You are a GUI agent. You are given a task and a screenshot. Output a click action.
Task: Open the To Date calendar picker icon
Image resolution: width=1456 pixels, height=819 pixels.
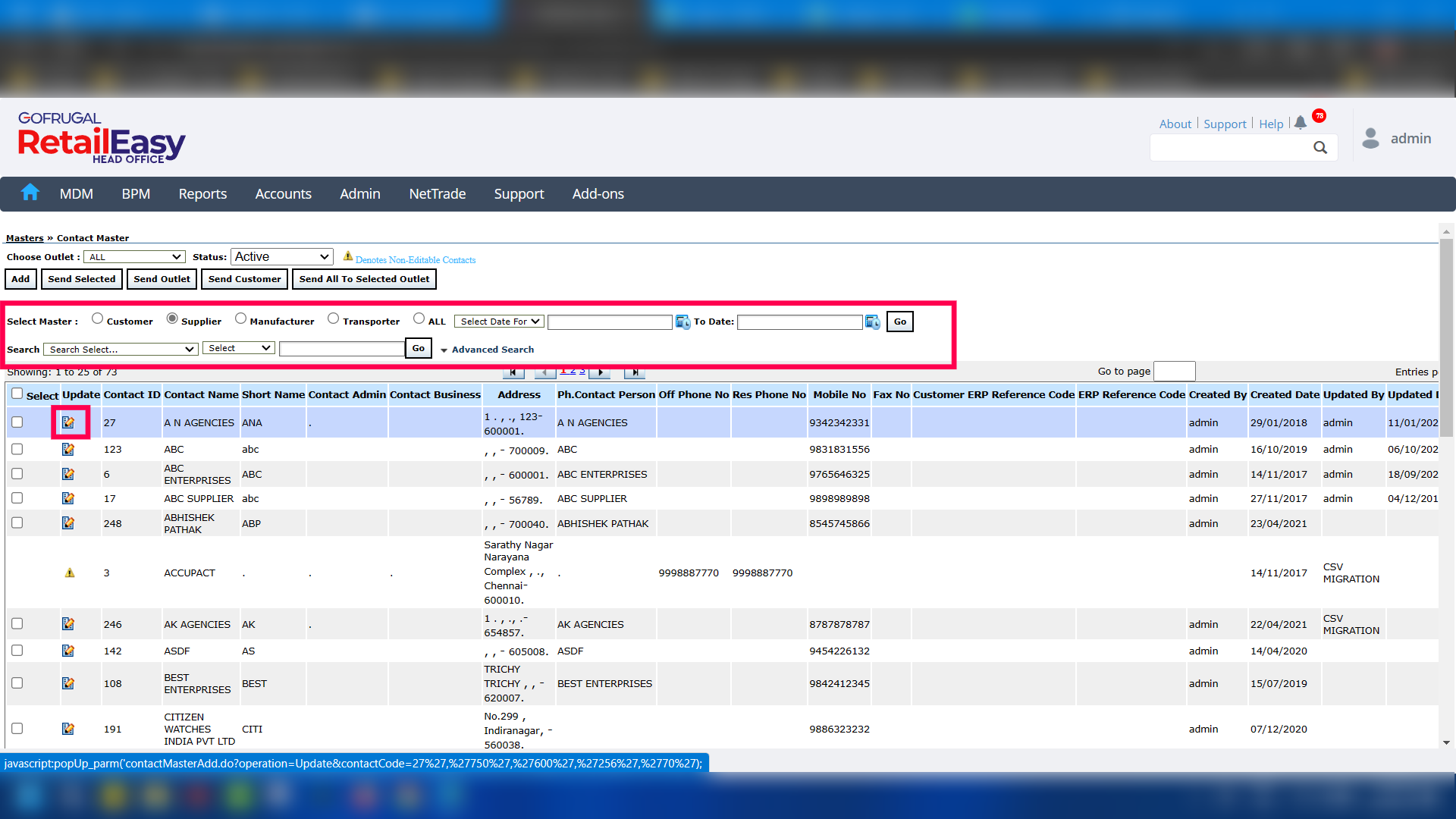(873, 322)
